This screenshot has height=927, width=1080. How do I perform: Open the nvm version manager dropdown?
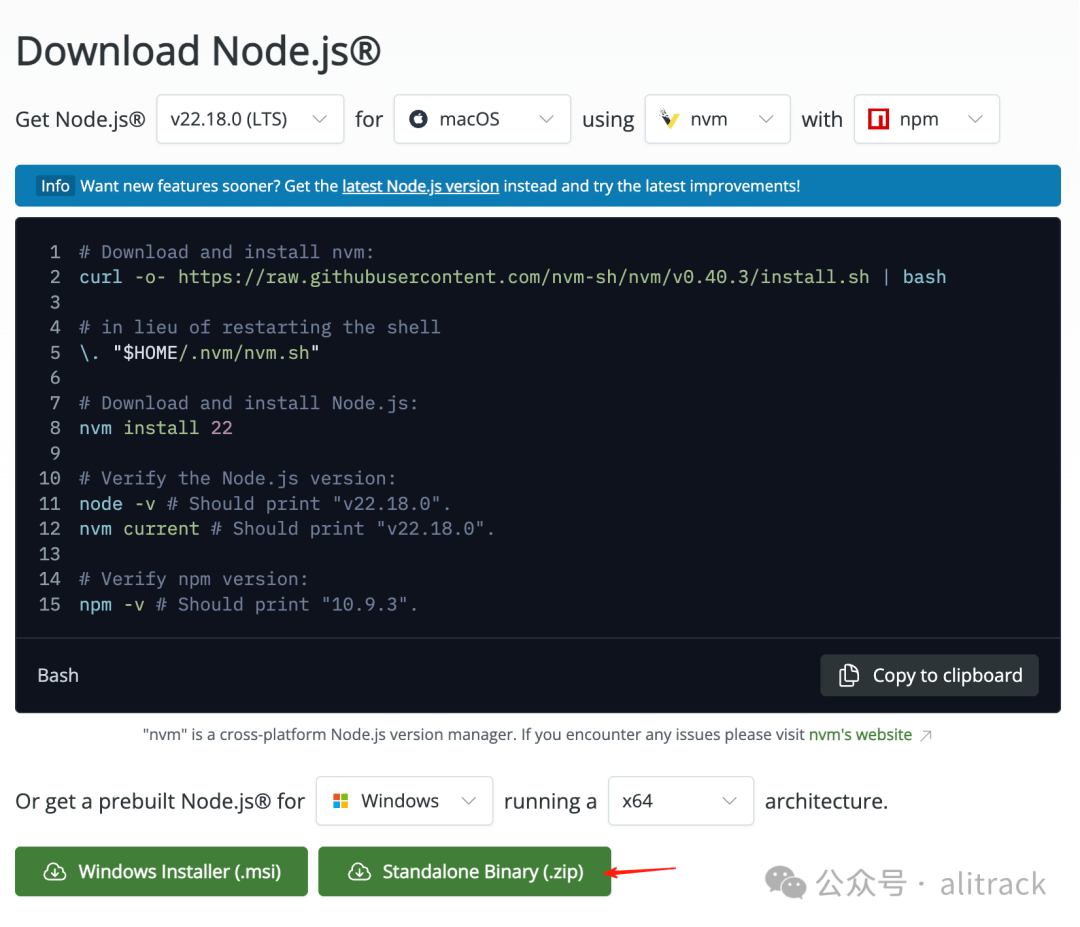pyautogui.click(x=717, y=119)
